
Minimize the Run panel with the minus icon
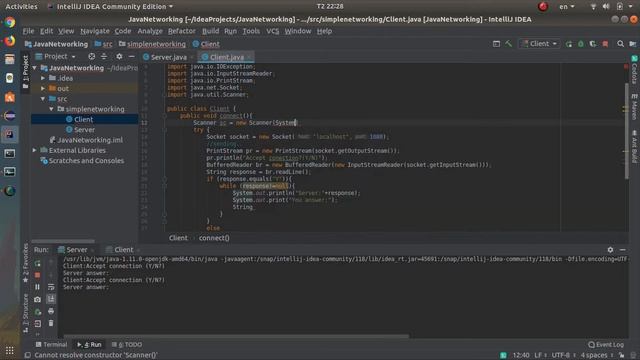click(622, 249)
